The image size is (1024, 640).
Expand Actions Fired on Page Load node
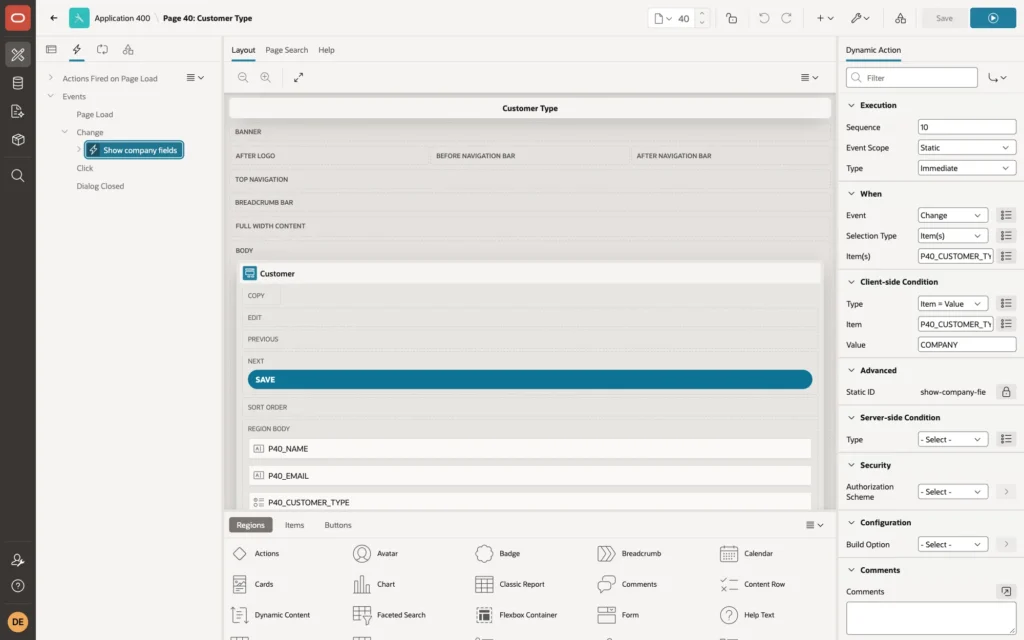point(50,78)
